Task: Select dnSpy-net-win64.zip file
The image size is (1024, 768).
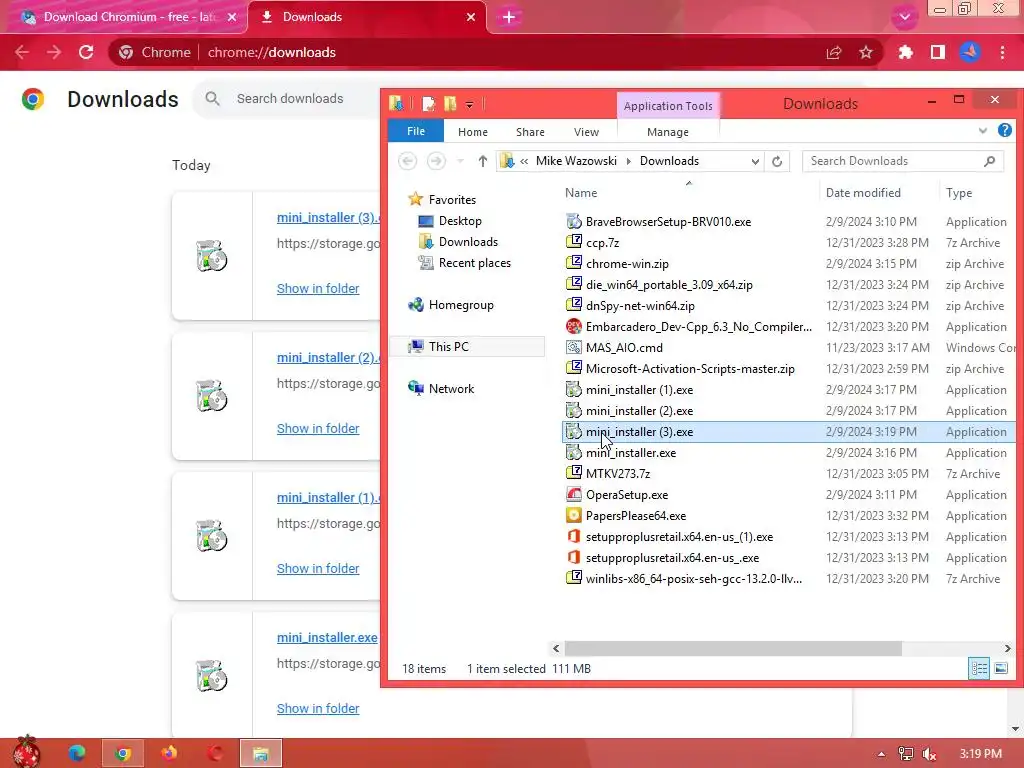Action: coord(640,306)
